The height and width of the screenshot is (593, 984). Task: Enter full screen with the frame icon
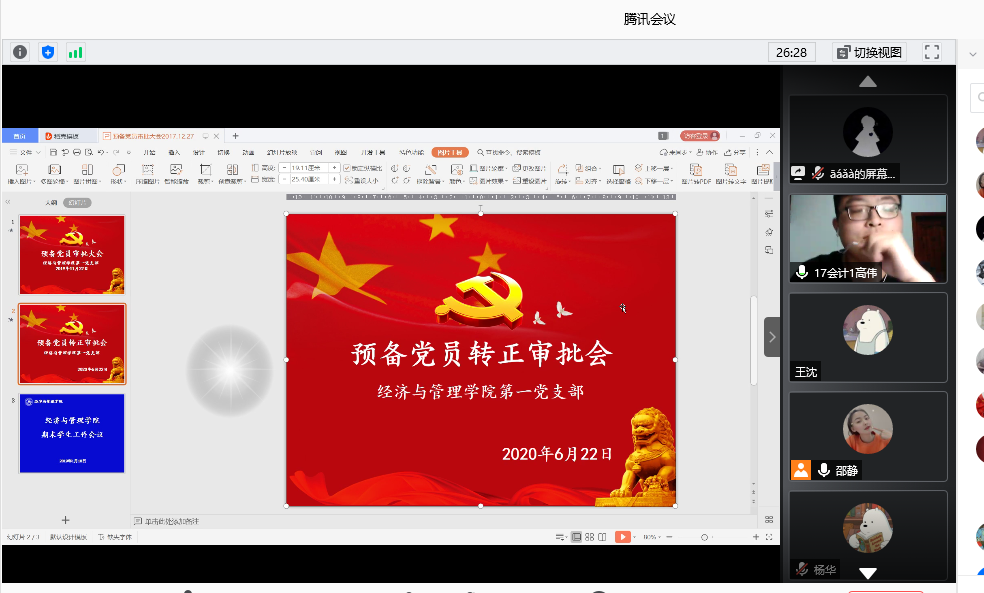pos(932,52)
